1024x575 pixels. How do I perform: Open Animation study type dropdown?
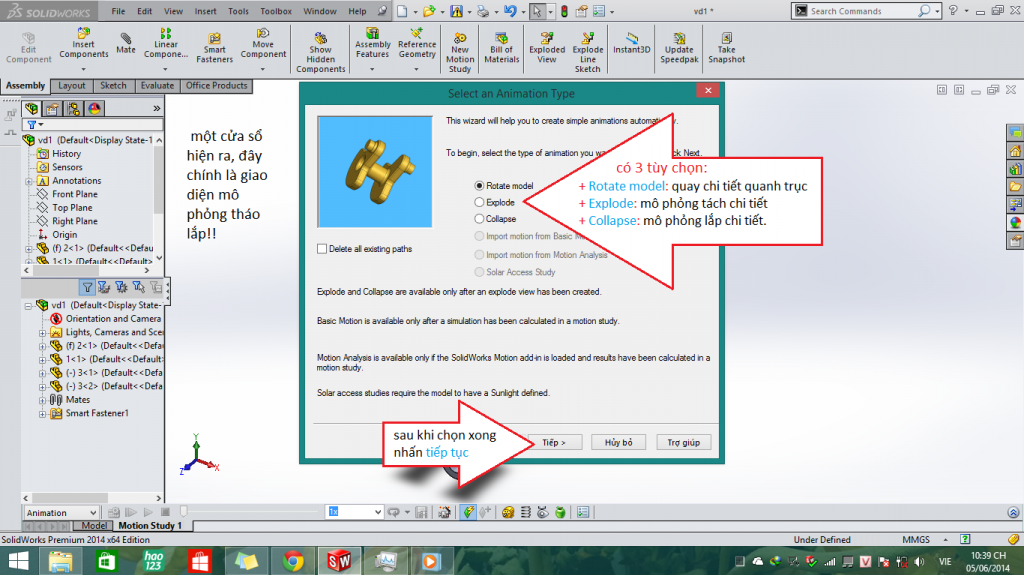pos(61,513)
